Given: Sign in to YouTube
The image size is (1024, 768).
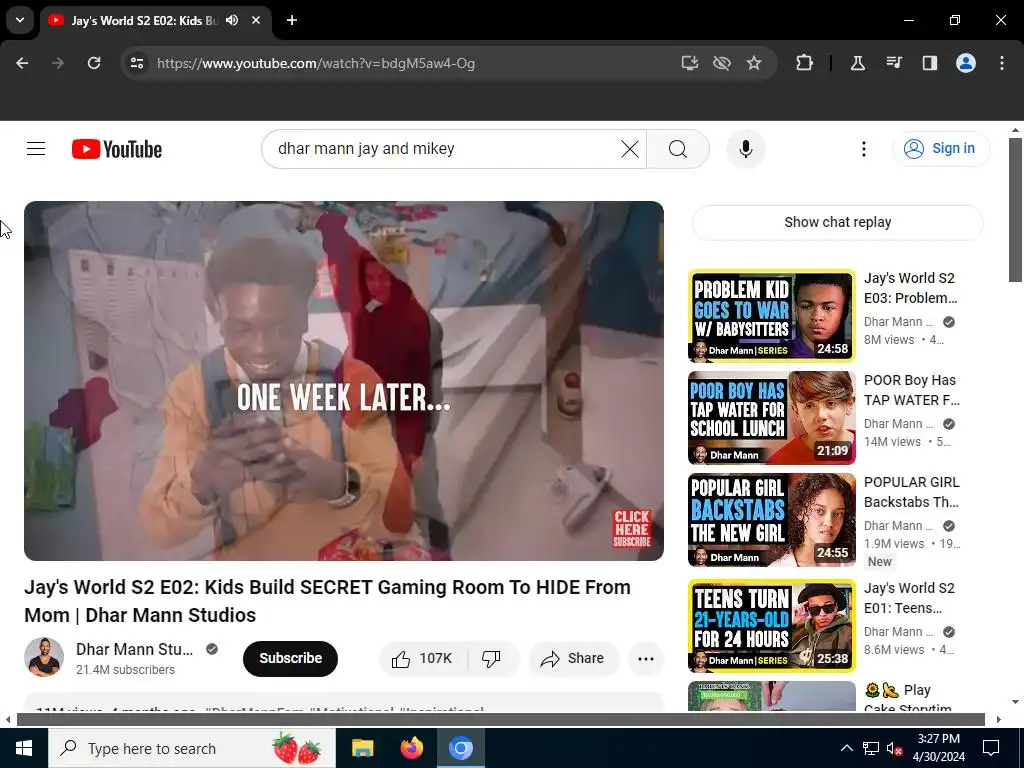Looking at the screenshot, I should coord(941,149).
